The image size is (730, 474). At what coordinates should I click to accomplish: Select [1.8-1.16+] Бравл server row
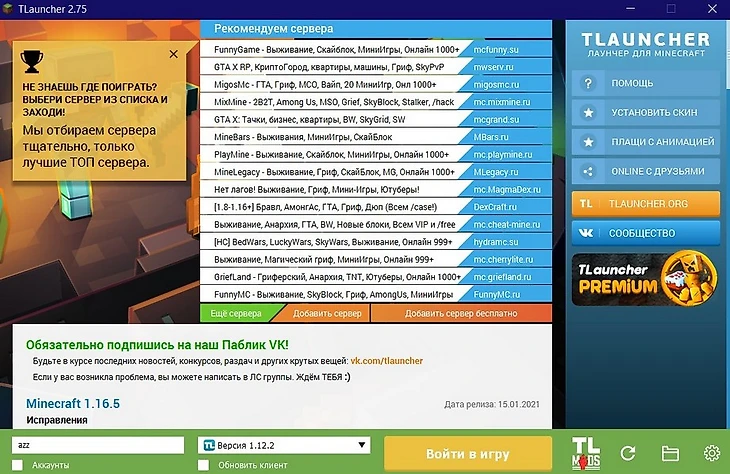376,207
